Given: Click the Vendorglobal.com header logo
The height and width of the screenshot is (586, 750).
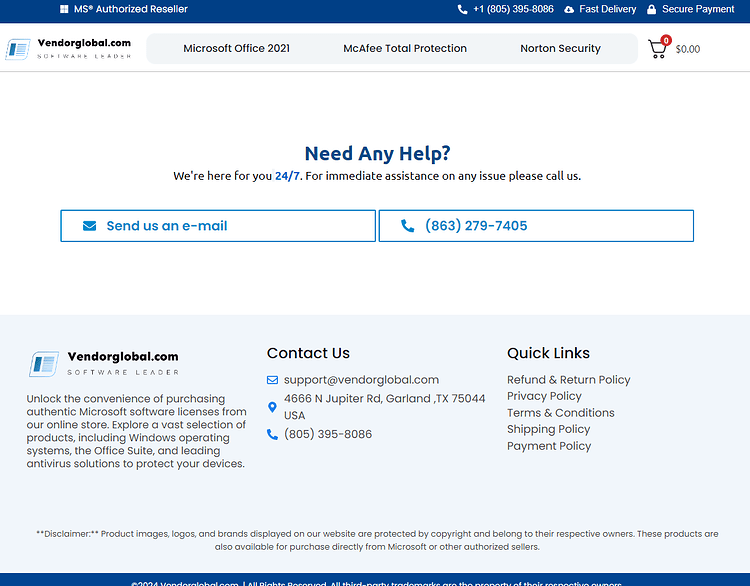Looking at the screenshot, I should click(68, 48).
